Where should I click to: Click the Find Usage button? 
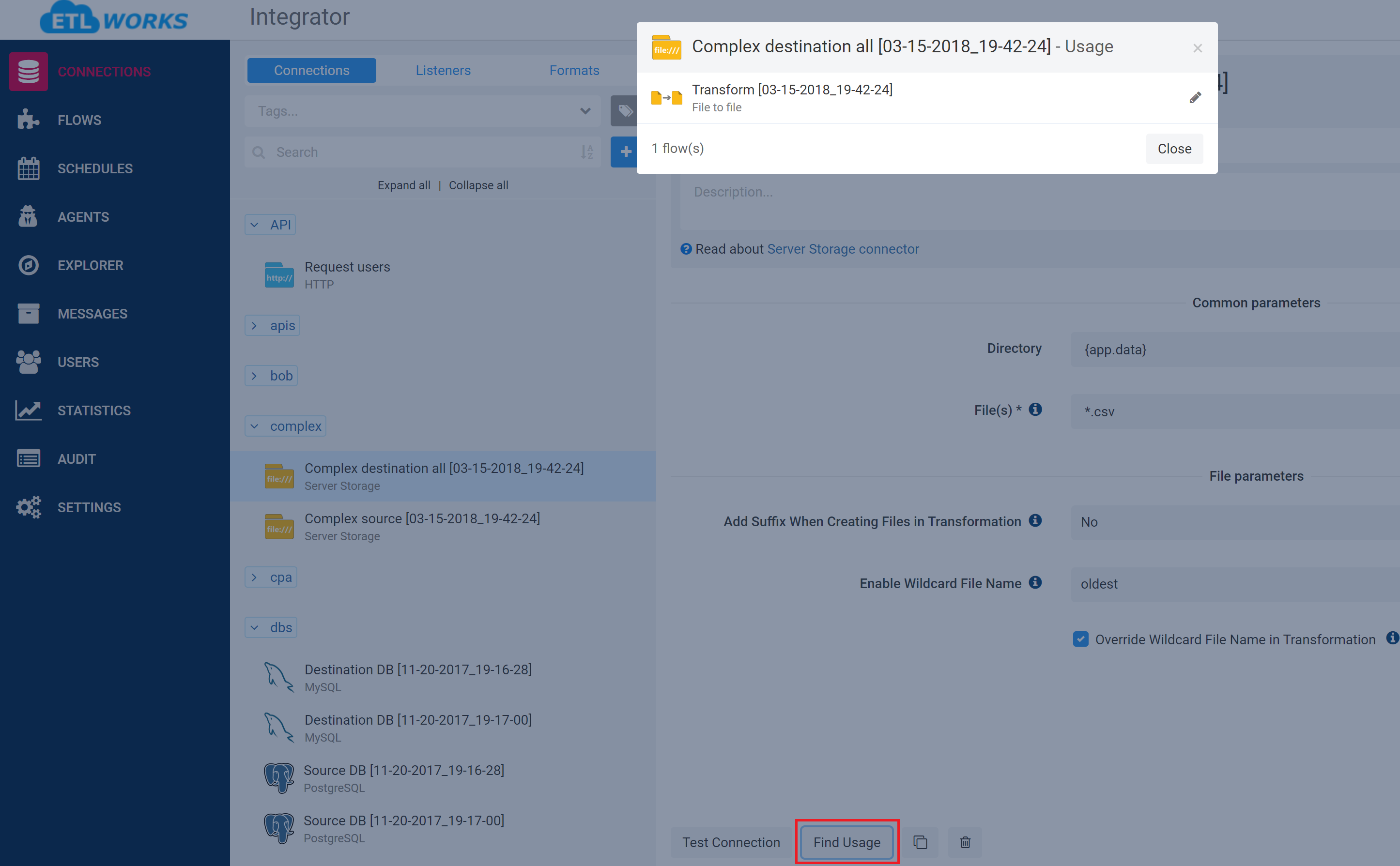[846, 842]
